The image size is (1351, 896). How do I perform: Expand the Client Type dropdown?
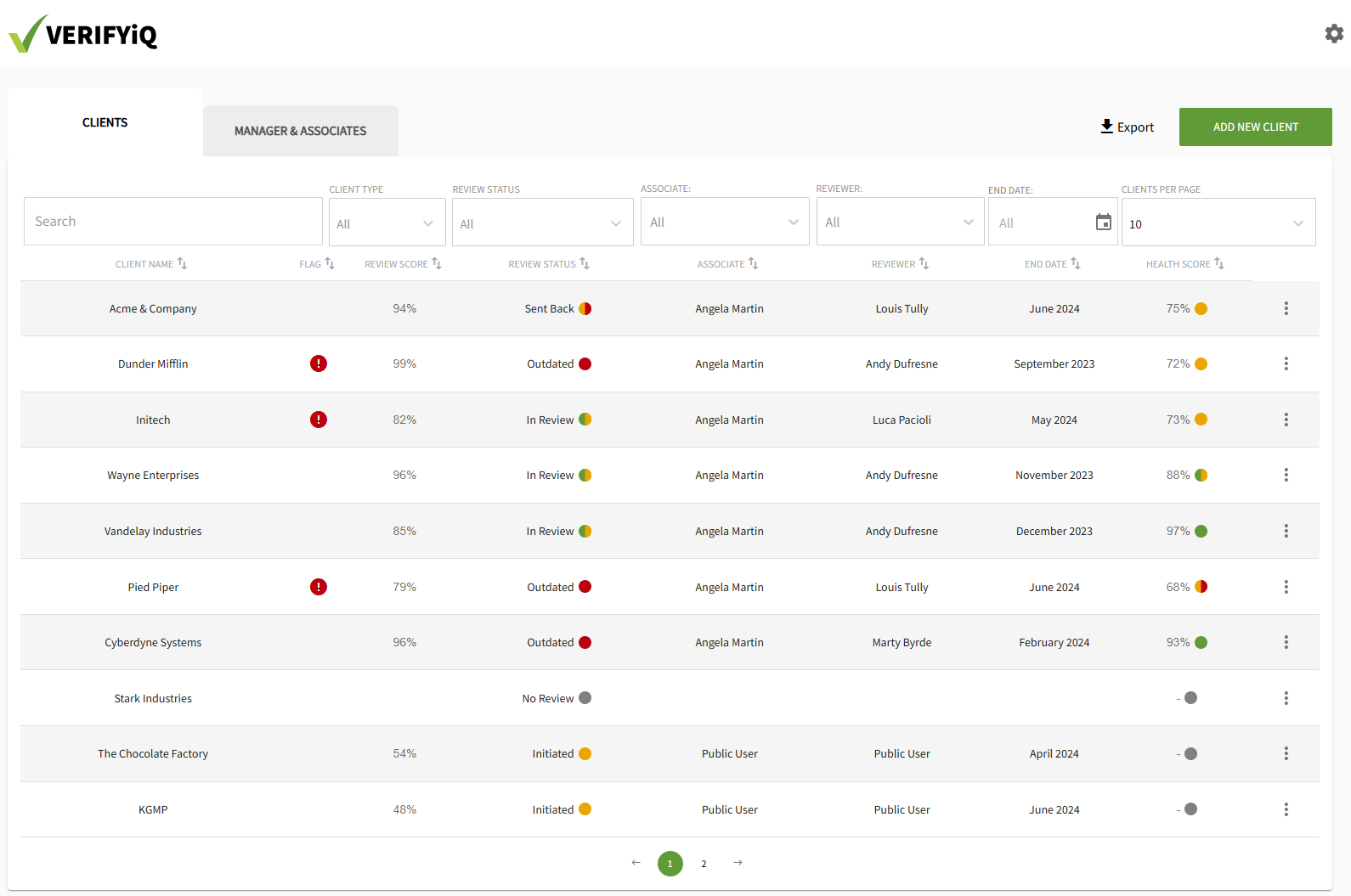pyautogui.click(x=387, y=223)
